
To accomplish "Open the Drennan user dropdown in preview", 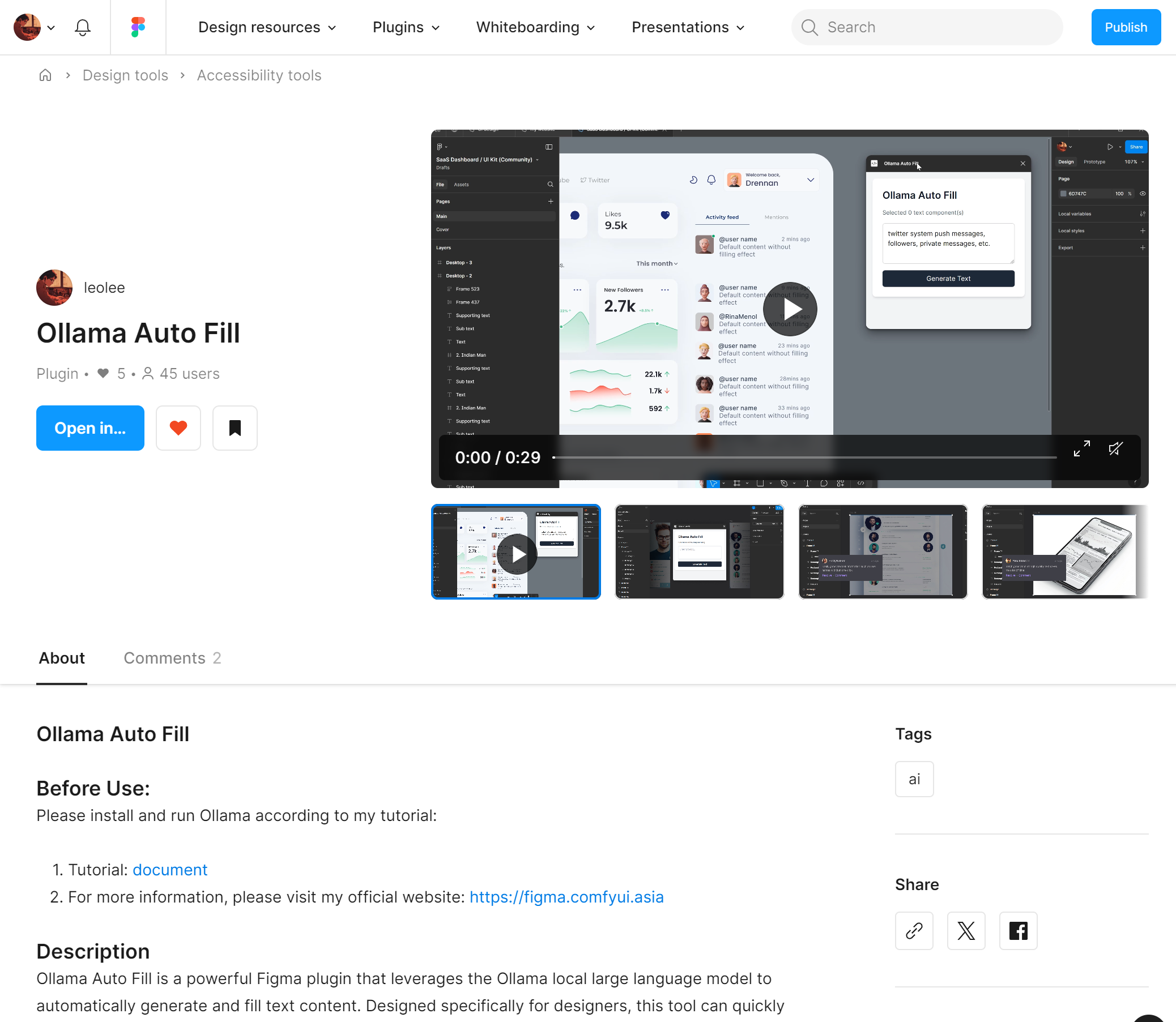I will point(773,180).
